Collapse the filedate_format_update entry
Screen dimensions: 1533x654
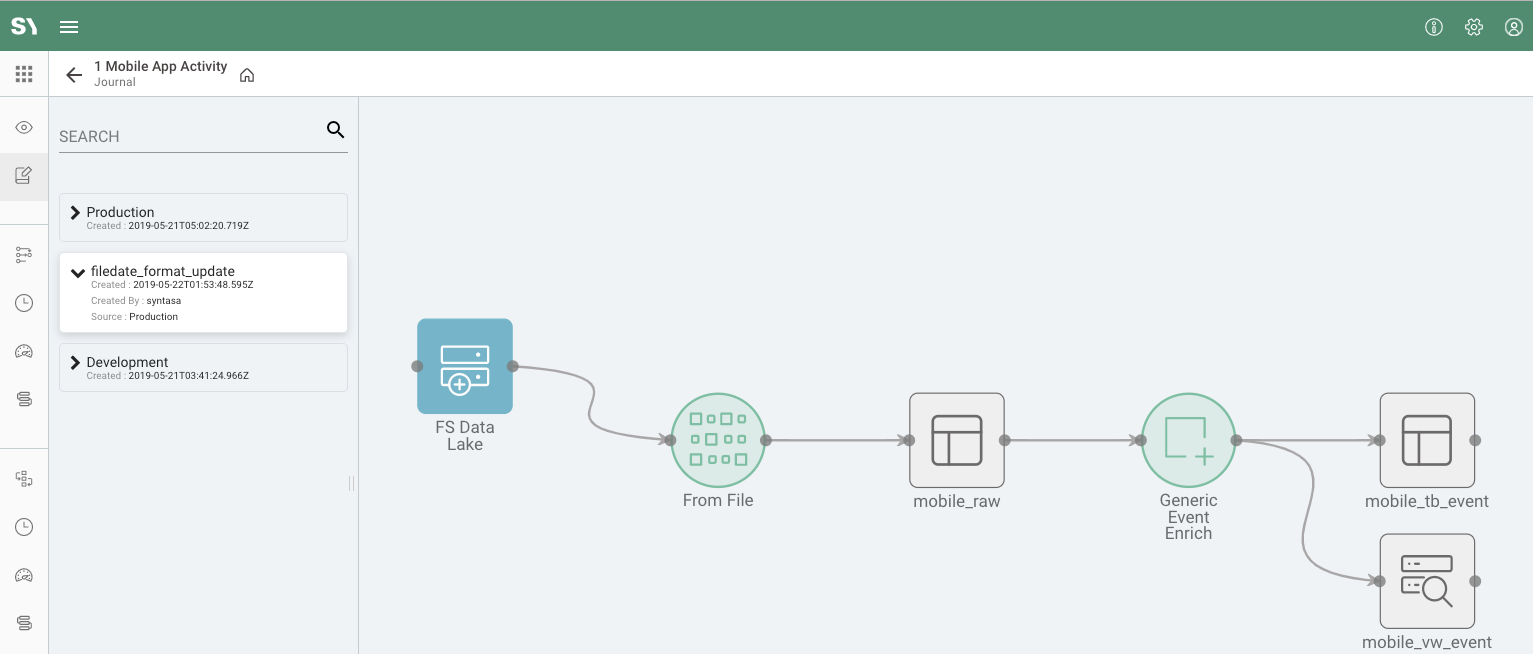click(78, 272)
